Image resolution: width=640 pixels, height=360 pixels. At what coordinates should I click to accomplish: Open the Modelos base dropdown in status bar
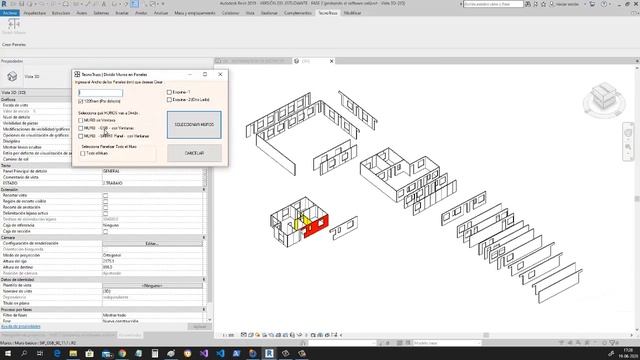447,343
